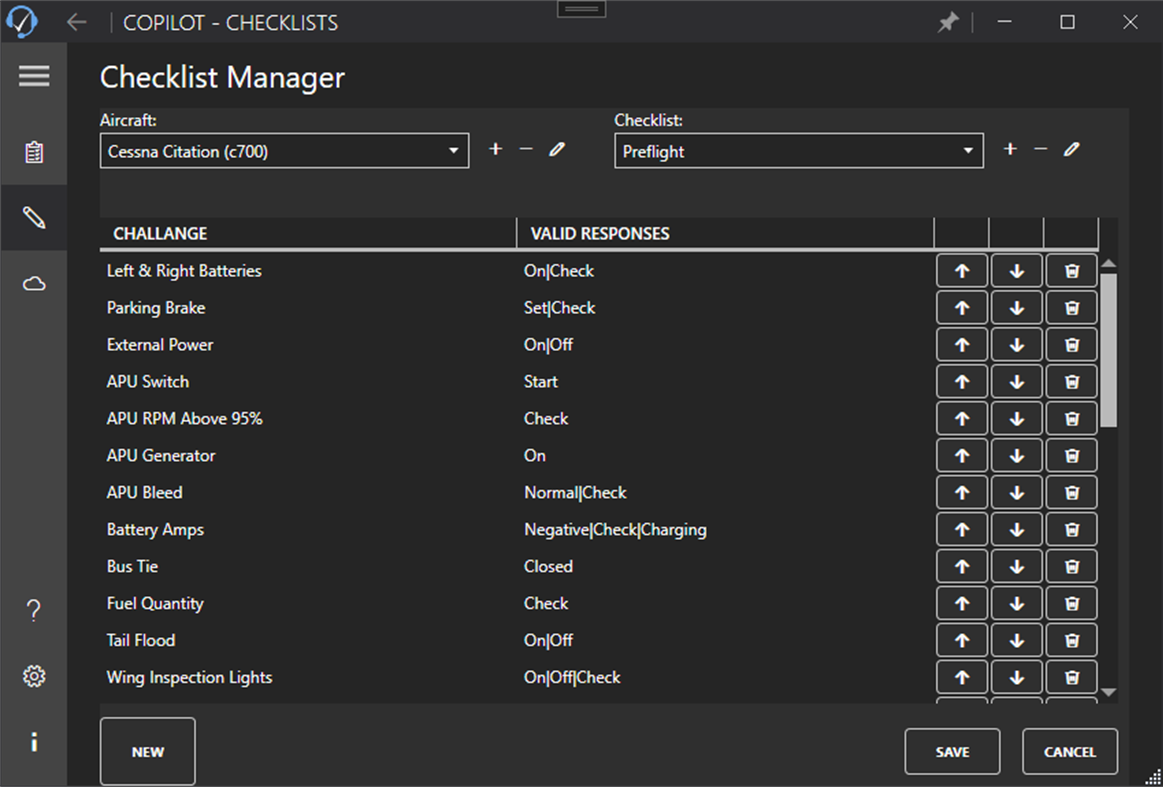Create a checklist item with NEW

click(x=147, y=751)
